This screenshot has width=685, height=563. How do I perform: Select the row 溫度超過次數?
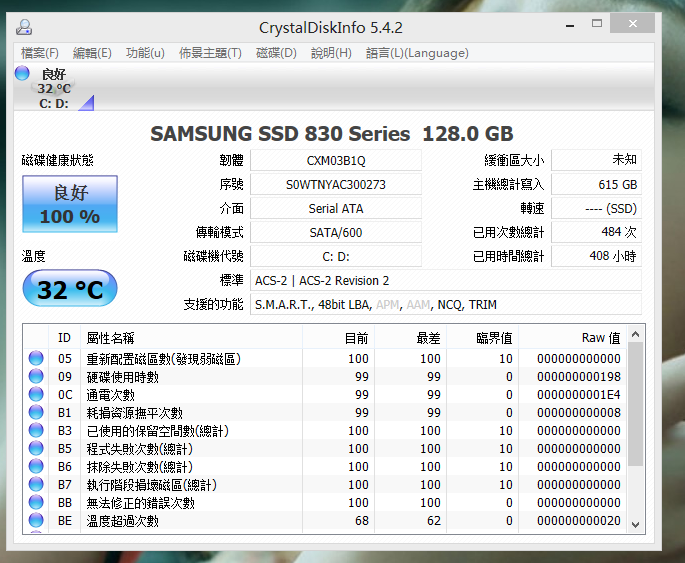point(325,521)
